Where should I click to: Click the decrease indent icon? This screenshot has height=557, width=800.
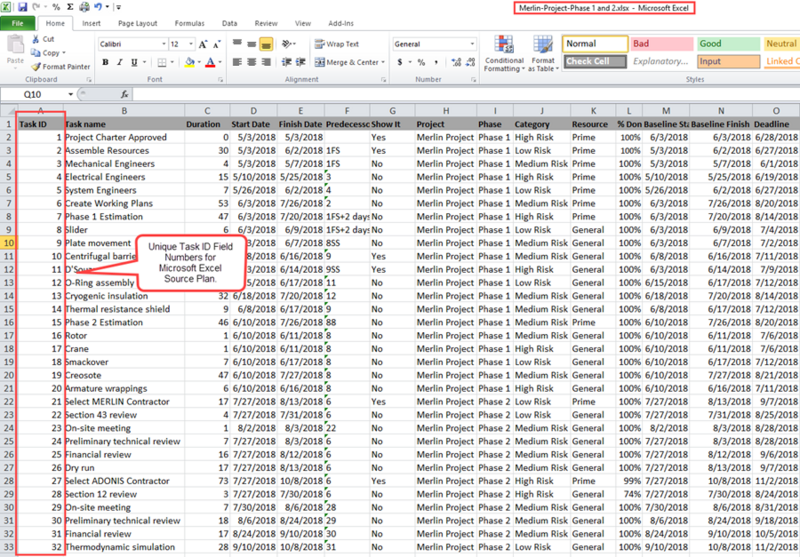click(287, 62)
